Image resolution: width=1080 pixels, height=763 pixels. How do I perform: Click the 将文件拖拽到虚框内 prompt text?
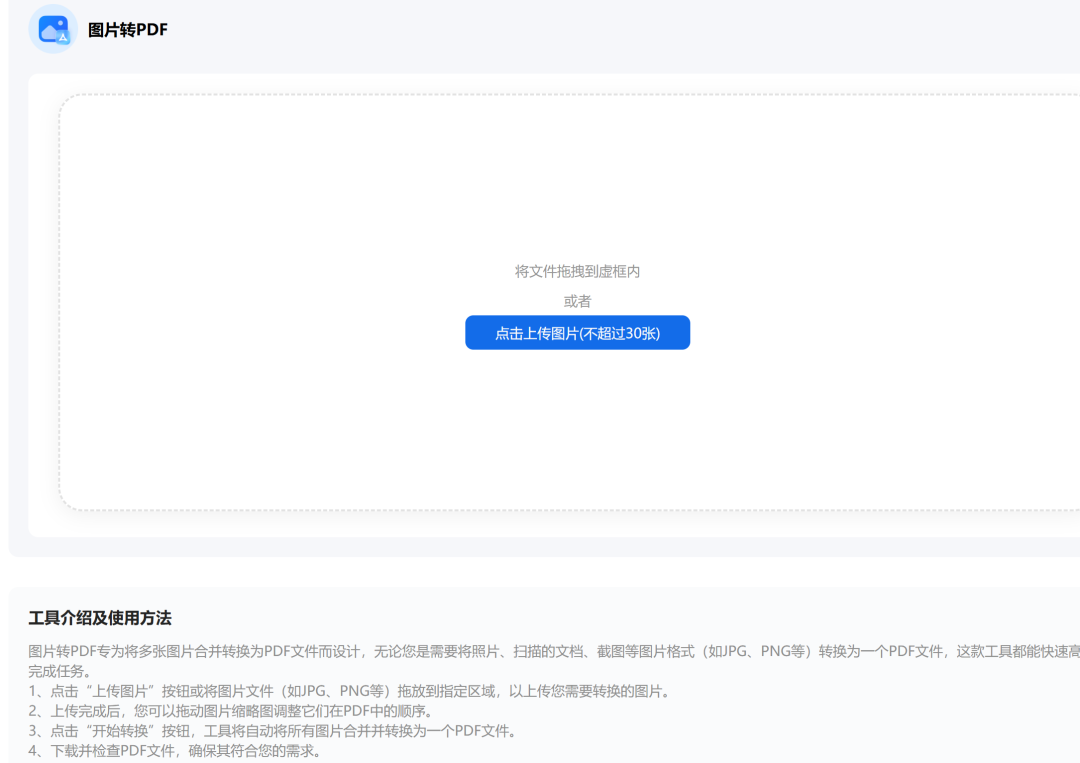click(577, 270)
